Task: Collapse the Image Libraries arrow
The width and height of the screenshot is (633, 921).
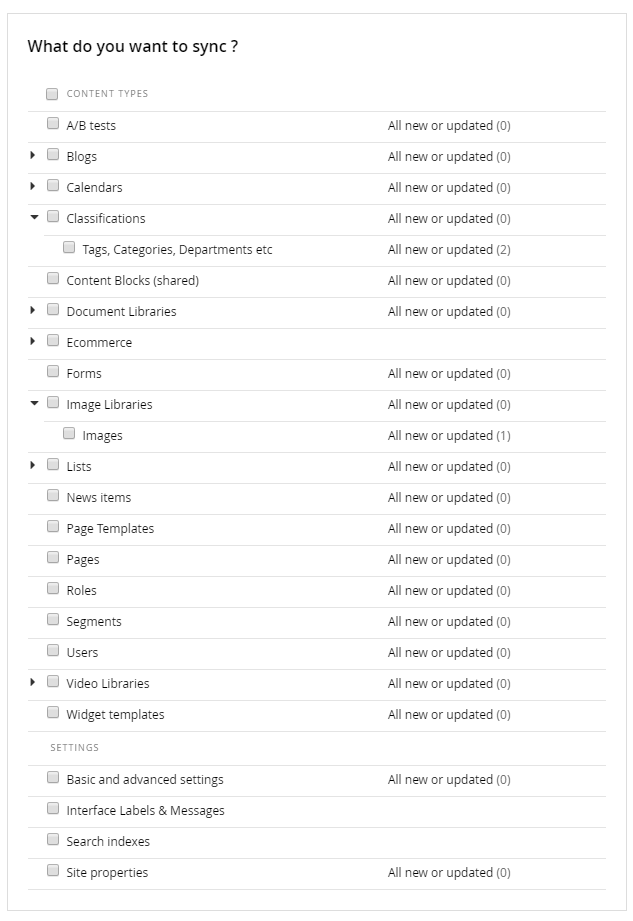Action: [34, 403]
